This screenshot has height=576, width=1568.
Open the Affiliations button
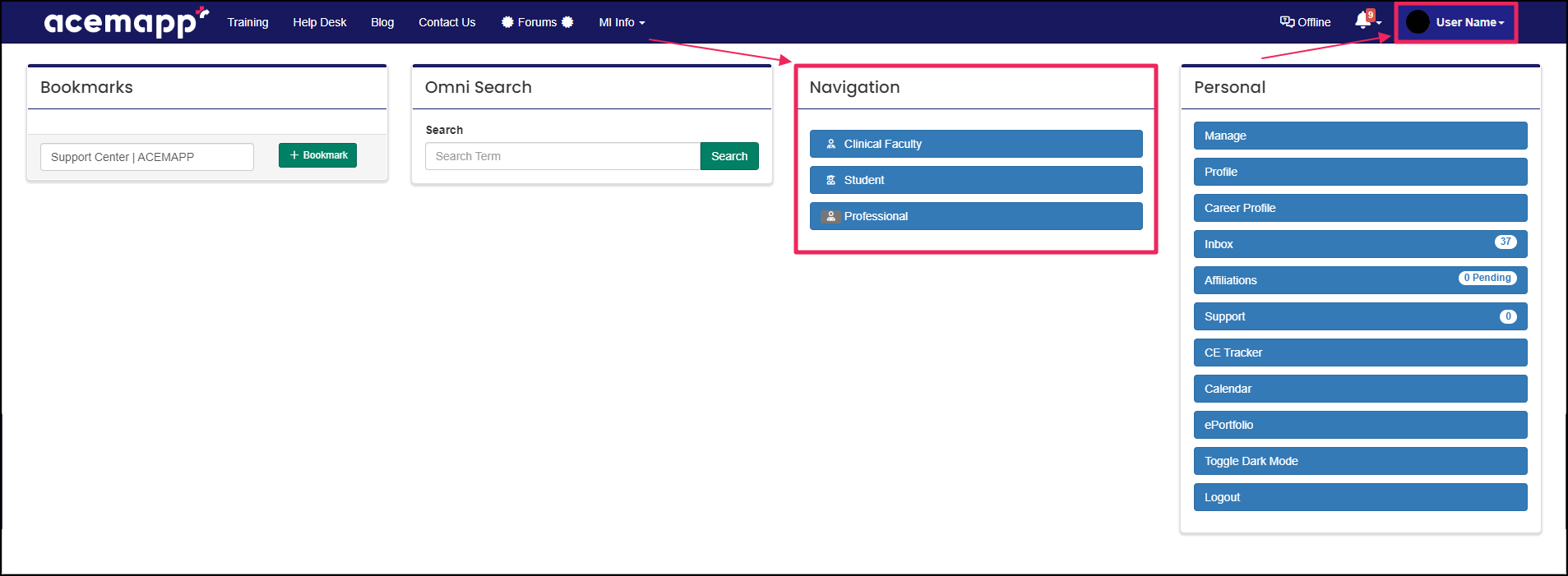coord(1361,280)
